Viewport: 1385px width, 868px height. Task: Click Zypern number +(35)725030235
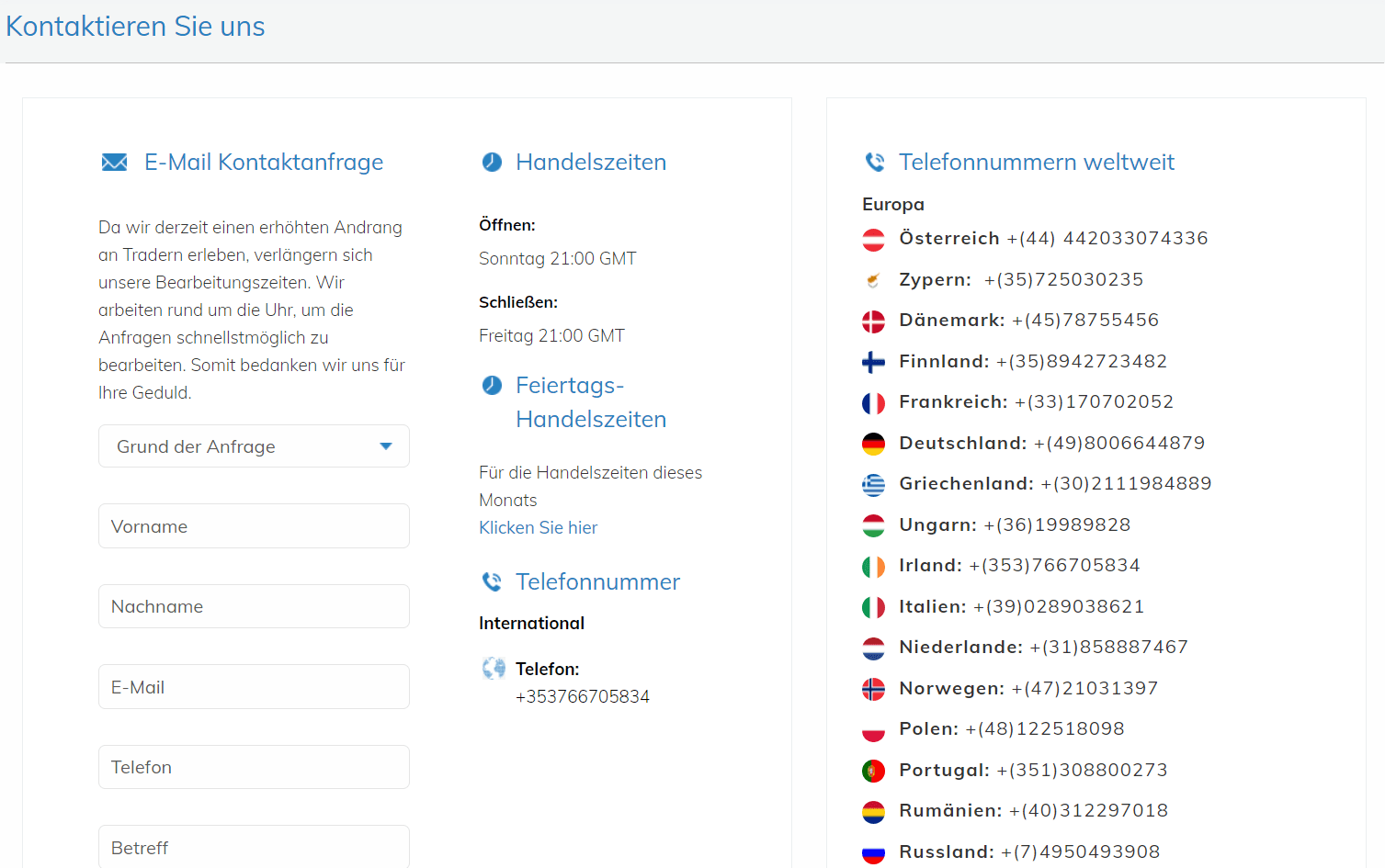click(x=1064, y=279)
